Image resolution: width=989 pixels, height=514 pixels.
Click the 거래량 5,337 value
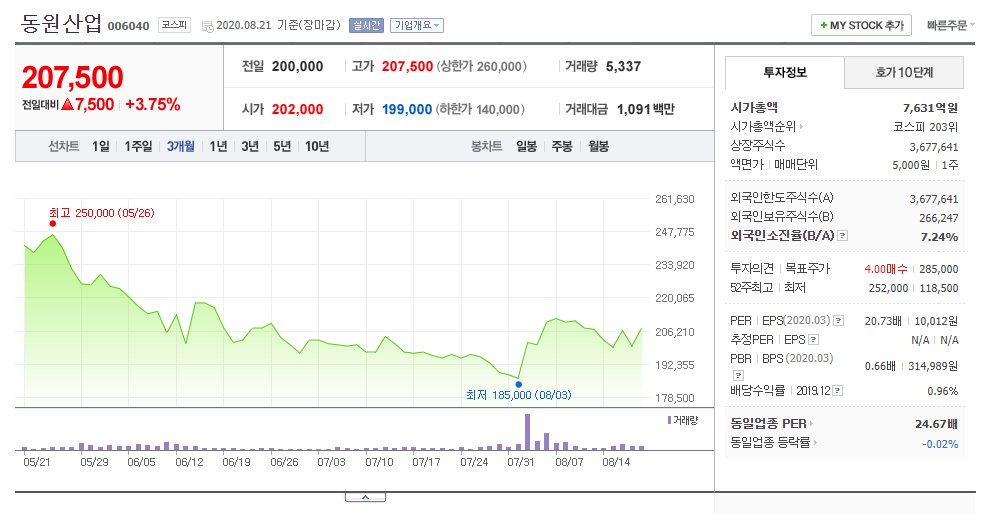[623, 66]
